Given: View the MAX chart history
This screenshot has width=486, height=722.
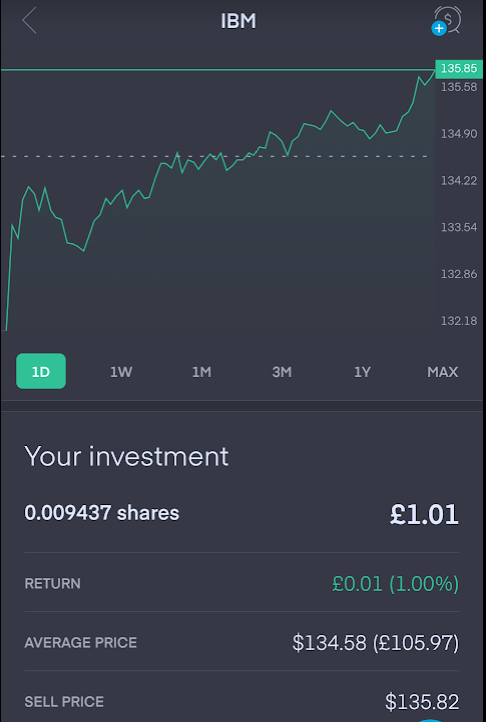Looking at the screenshot, I should click(443, 372).
